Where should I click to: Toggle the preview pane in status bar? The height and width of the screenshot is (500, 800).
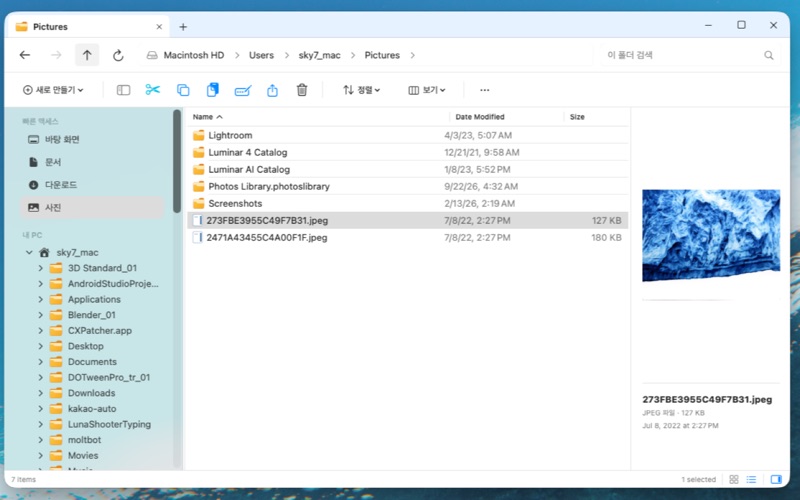[x=776, y=479]
